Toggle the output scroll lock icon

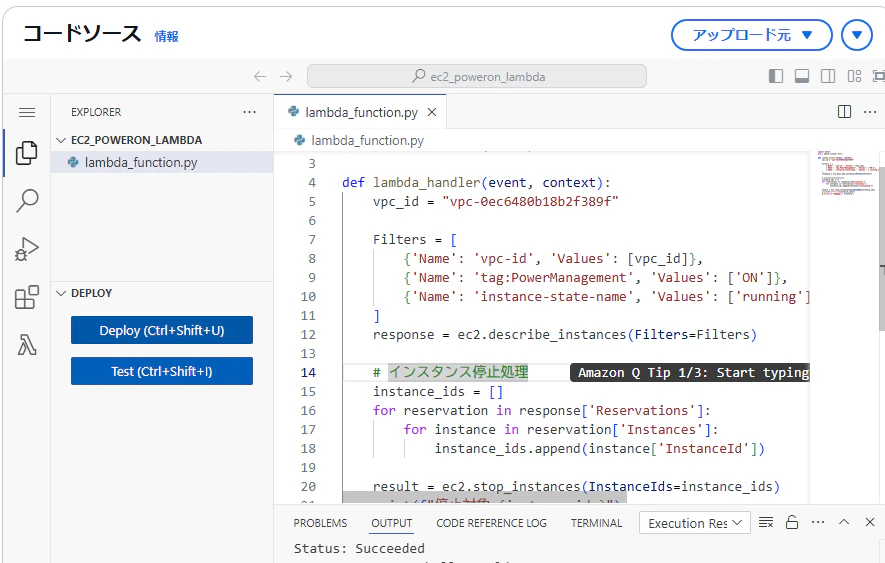pyautogui.click(x=792, y=522)
